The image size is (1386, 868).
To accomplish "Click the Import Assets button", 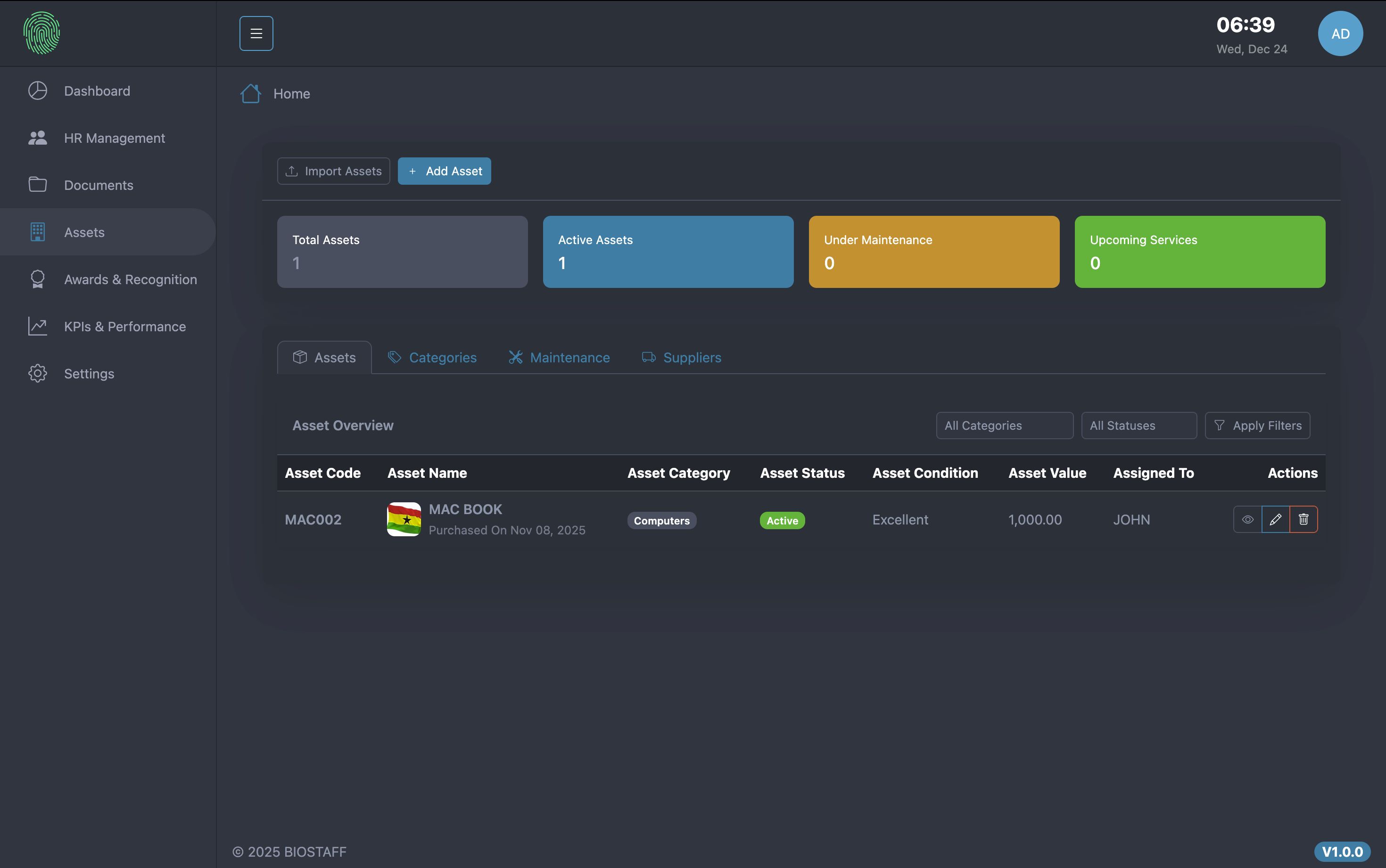I will [333, 171].
